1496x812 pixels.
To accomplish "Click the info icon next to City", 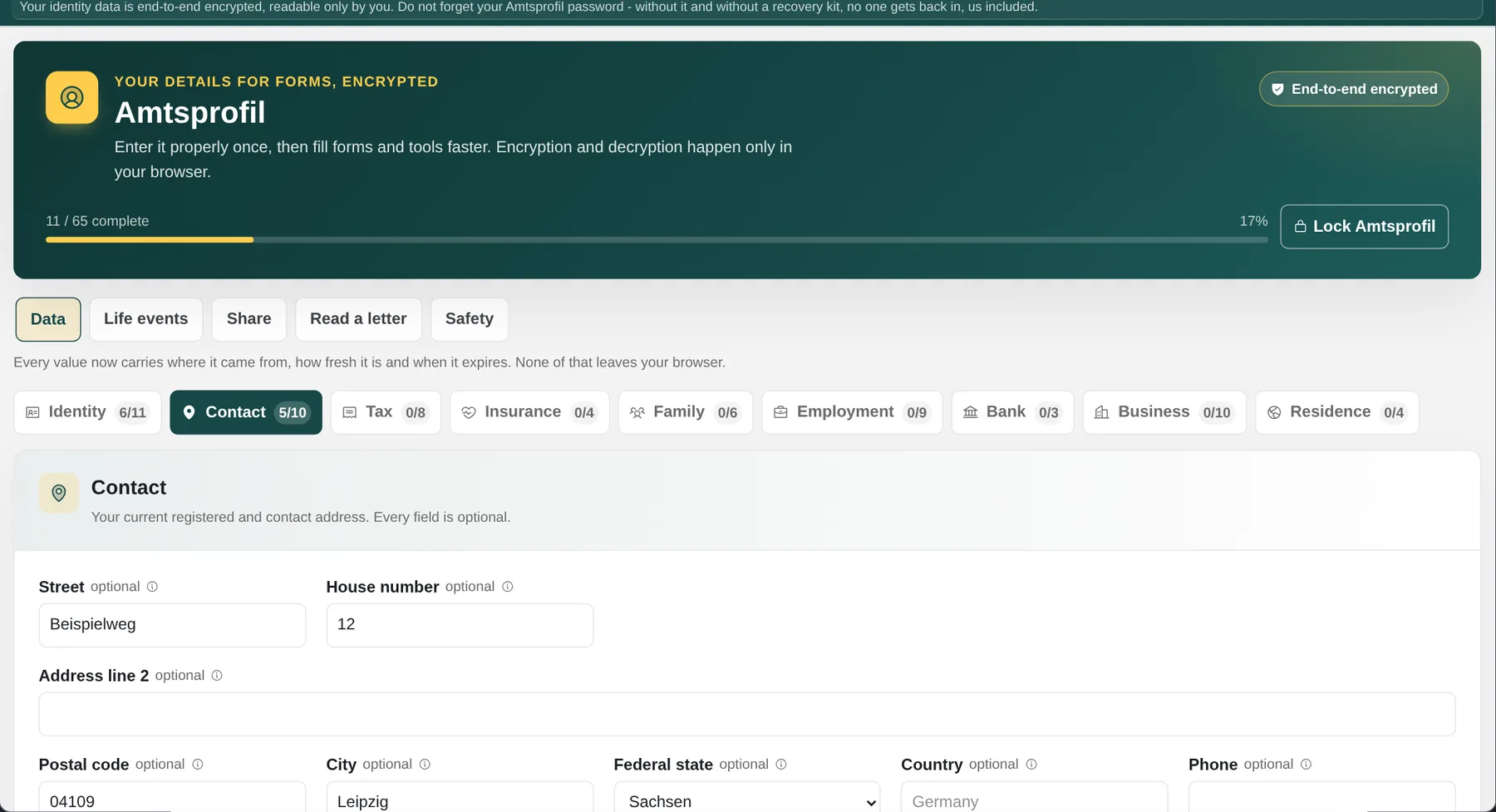I will pyautogui.click(x=425, y=765).
